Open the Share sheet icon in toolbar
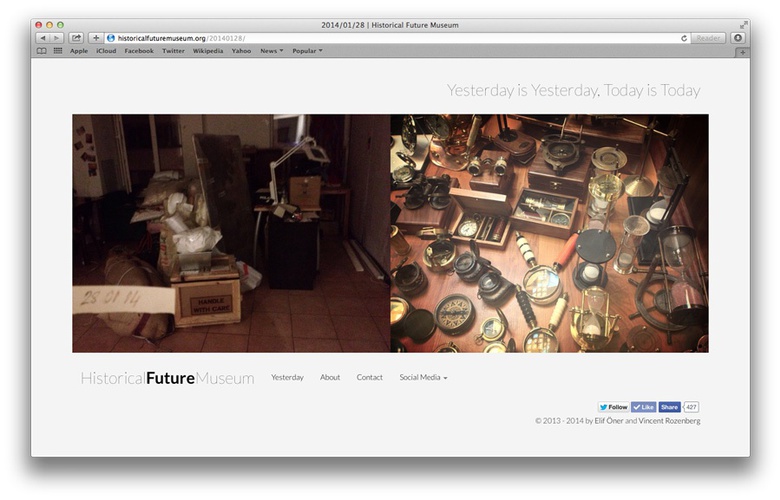The image size is (780, 500). [76, 38]
